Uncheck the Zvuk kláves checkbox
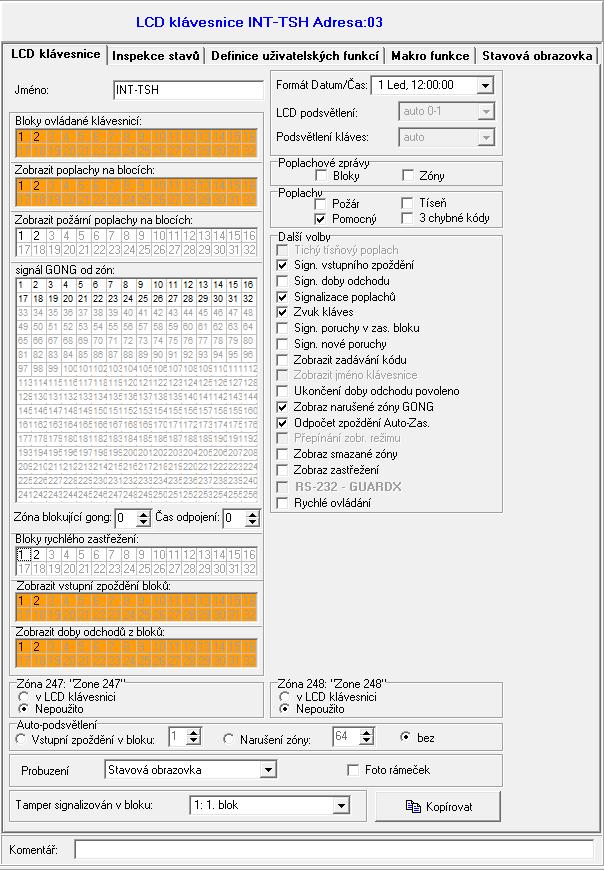This screenshot has width=604, height=870. [282, 312]
